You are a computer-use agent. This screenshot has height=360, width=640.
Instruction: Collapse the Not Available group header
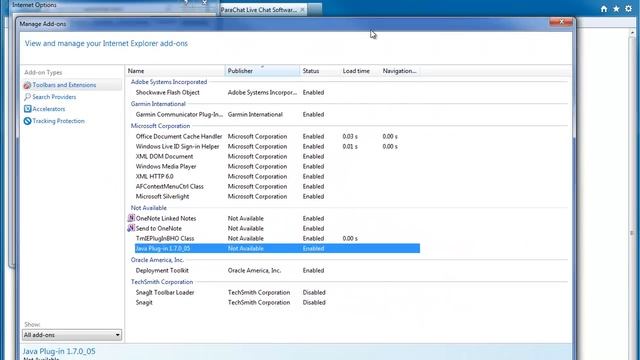149,208
